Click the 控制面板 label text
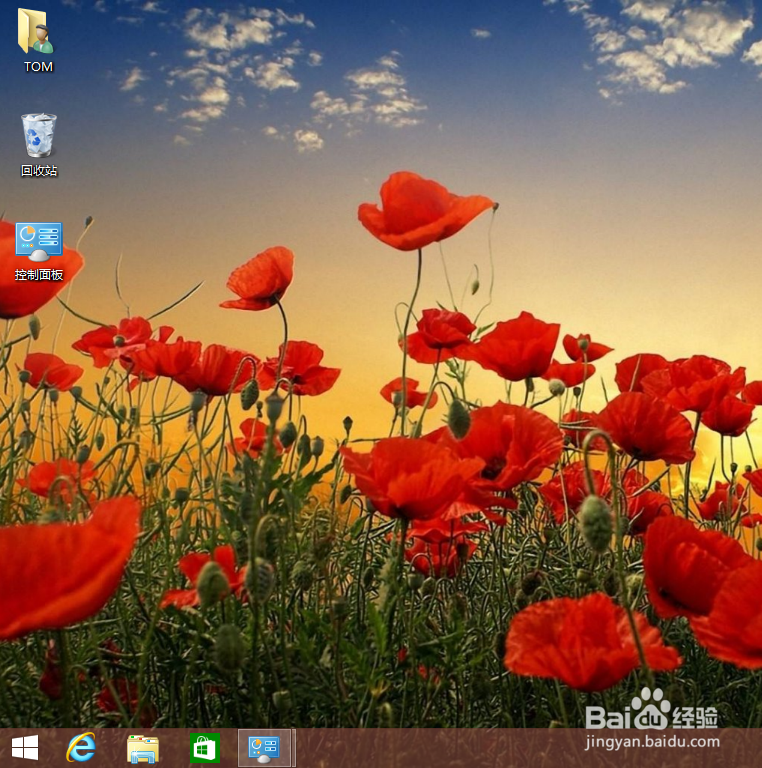The image size is (762, 768). (x=39, y=275)
